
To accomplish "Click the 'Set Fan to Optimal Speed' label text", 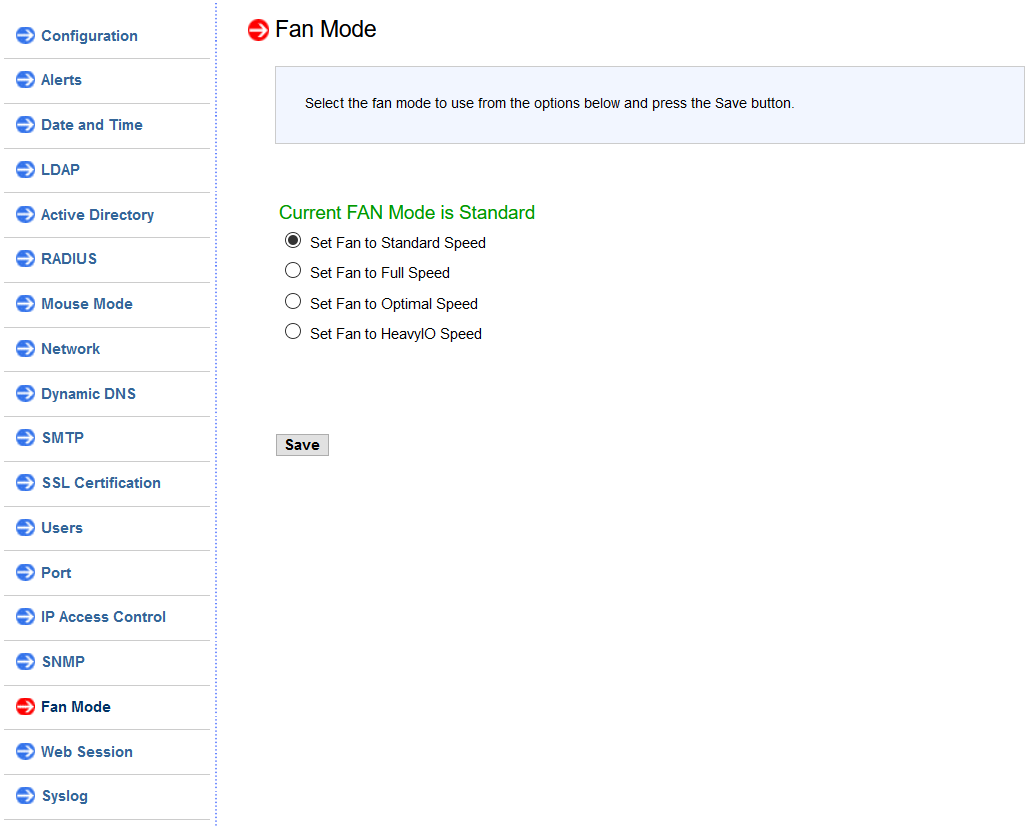I will click(394, 304).
